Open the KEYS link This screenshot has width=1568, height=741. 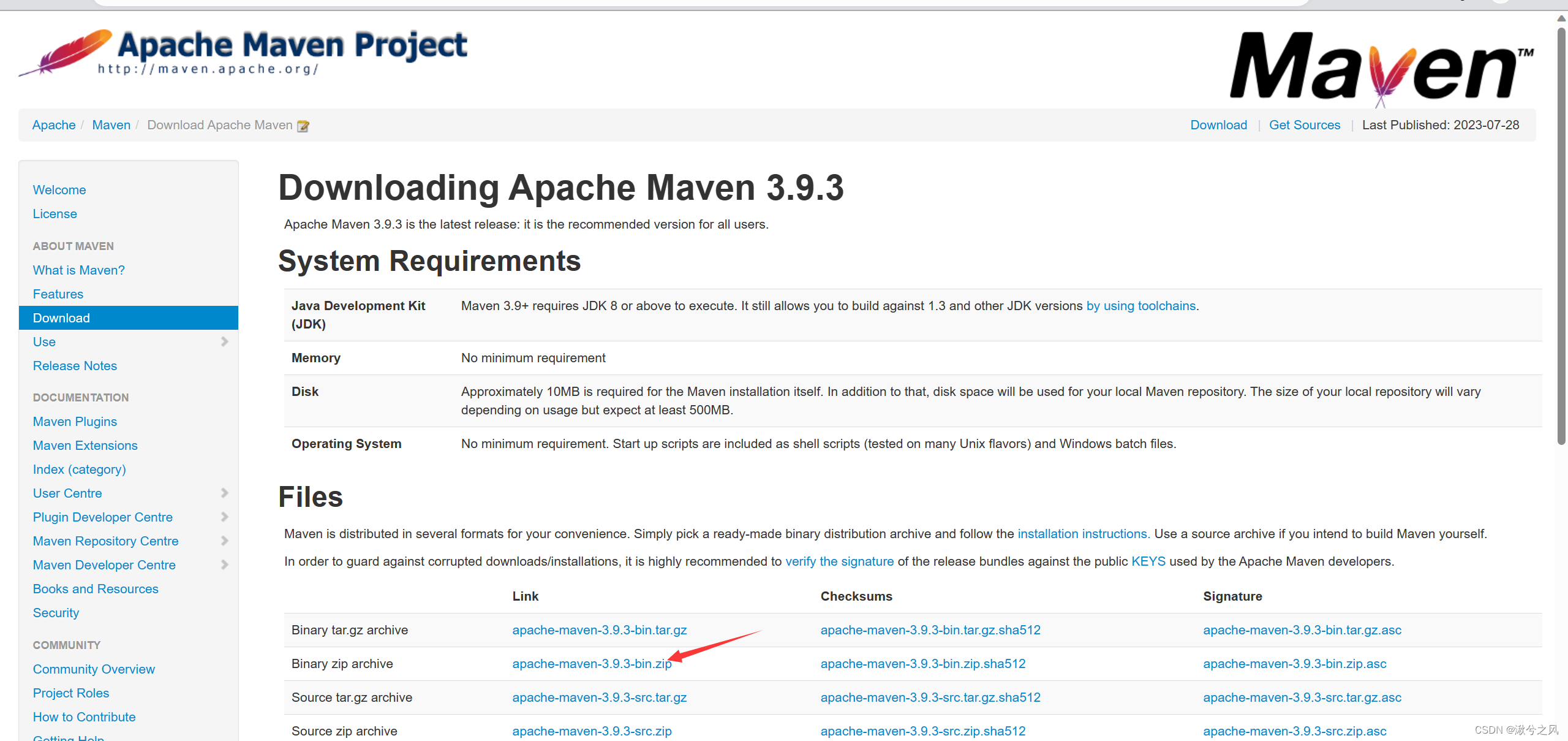pos(1148,561)
